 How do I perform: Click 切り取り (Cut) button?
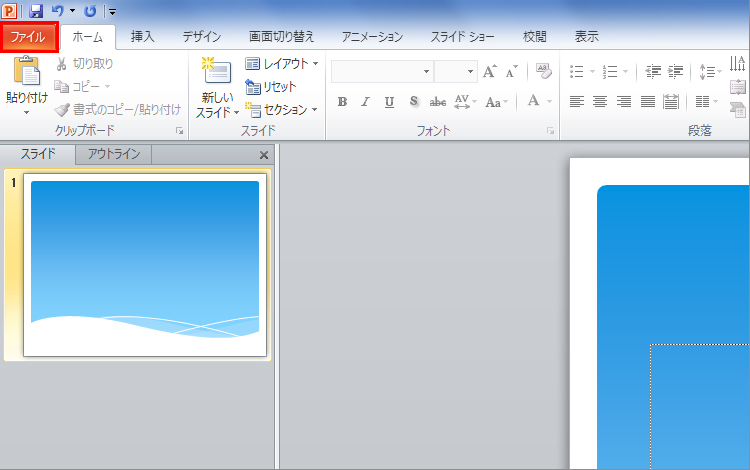tap(85, 64)
